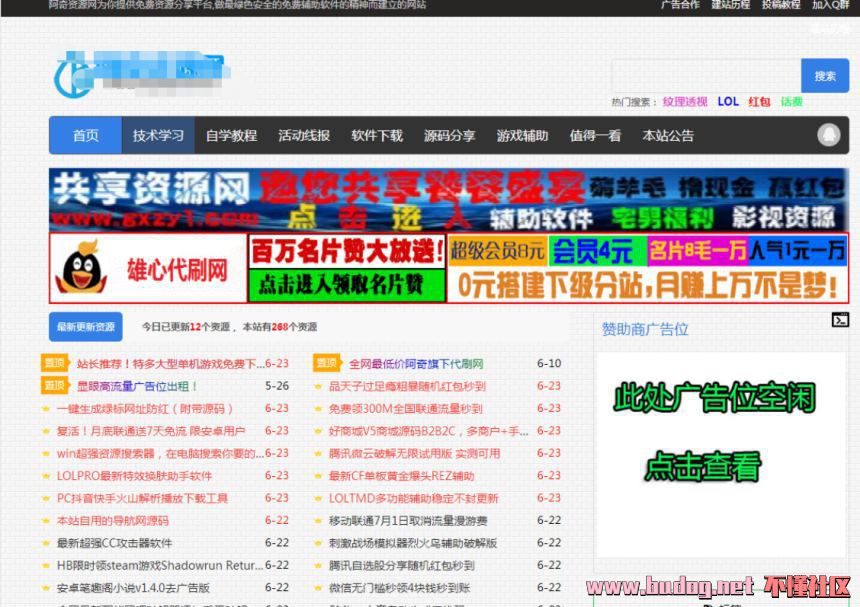The height and width of the screenshot is (607, 860).
Task: Open the 月底联通送7天免流 post
Action: pos(151,431)
